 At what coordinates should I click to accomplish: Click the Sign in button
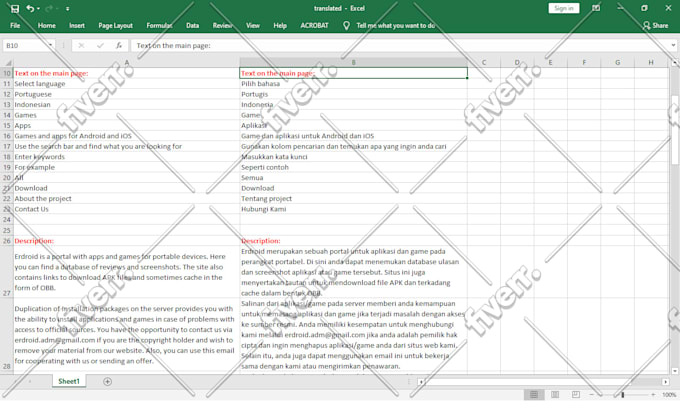click(x=563, y=8)
